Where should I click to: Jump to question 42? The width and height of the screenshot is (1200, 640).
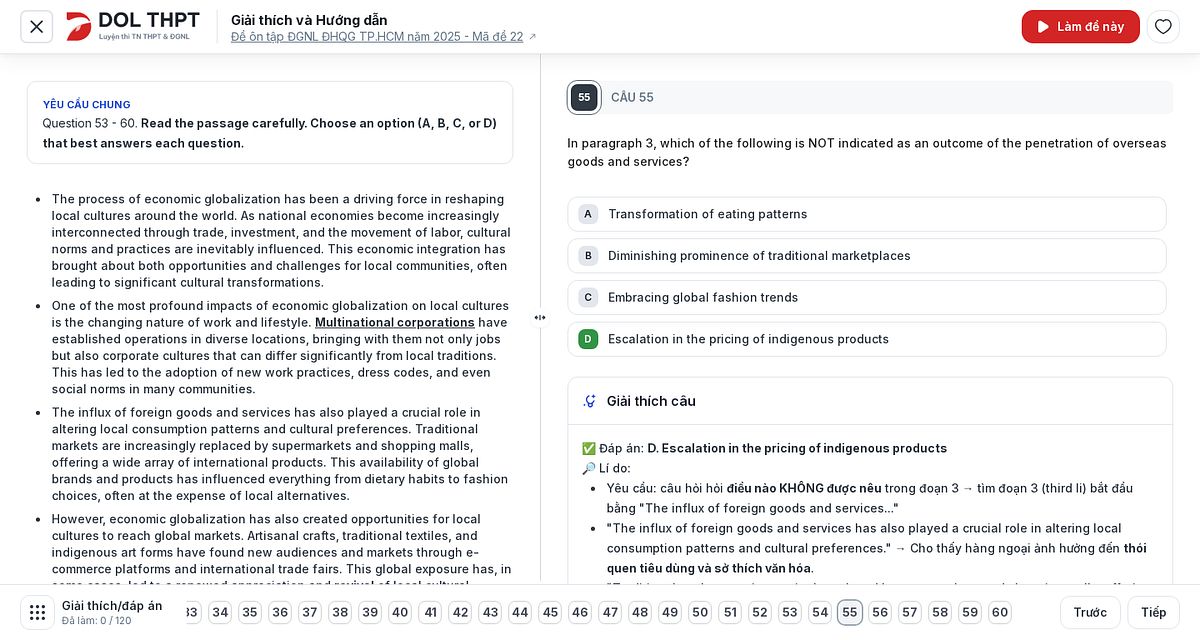460,612
